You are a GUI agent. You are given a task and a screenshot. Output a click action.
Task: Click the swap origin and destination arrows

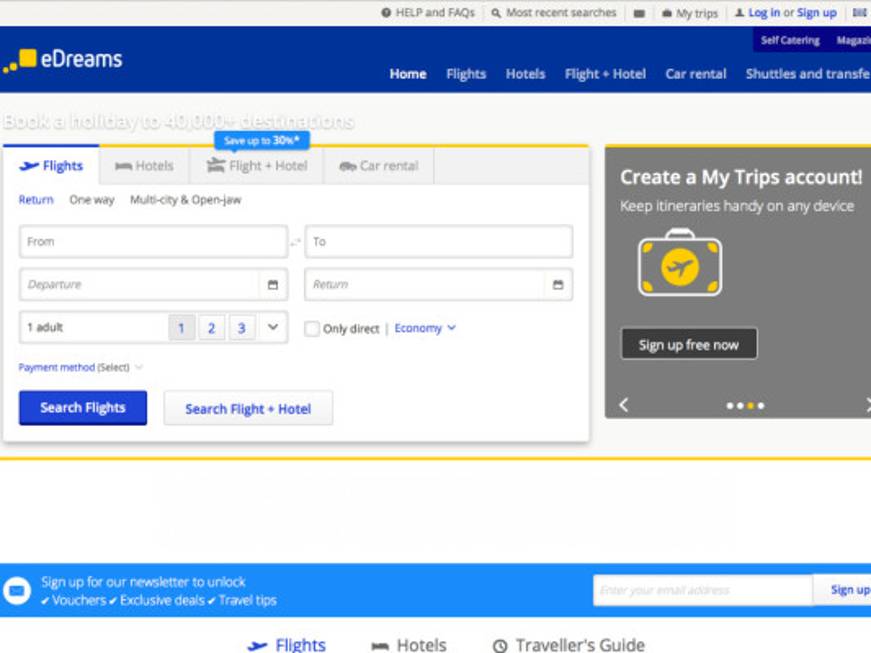296,242
